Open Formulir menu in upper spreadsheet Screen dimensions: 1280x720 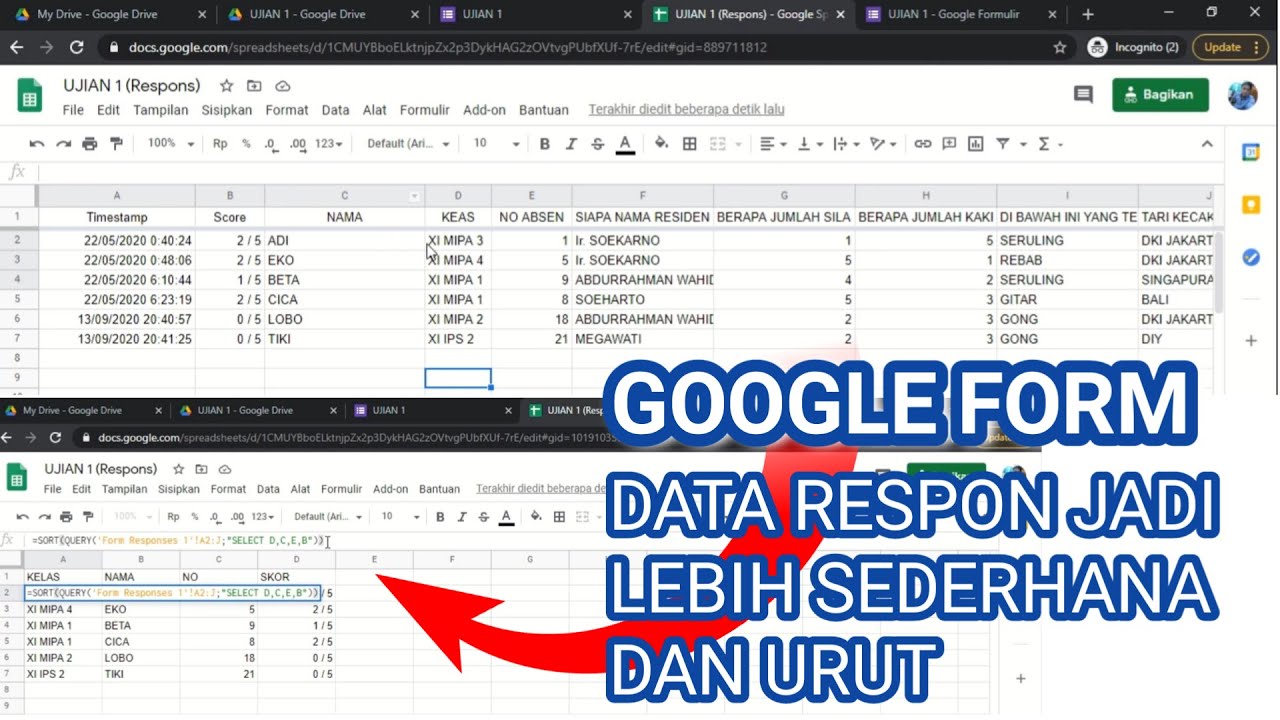pyautogui.click(x=425, y=110)
